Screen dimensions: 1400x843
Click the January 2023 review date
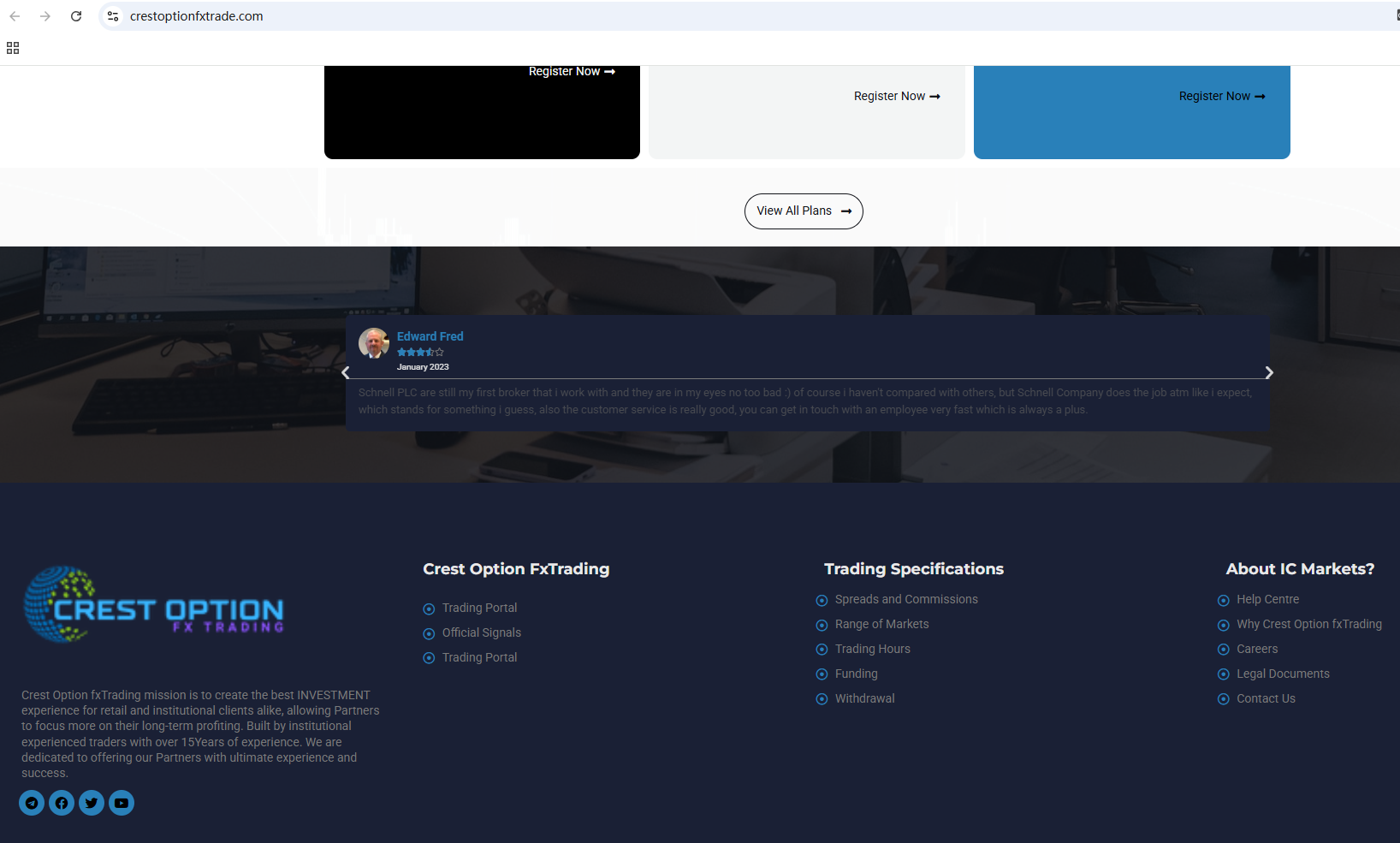(x=423, y=367)
